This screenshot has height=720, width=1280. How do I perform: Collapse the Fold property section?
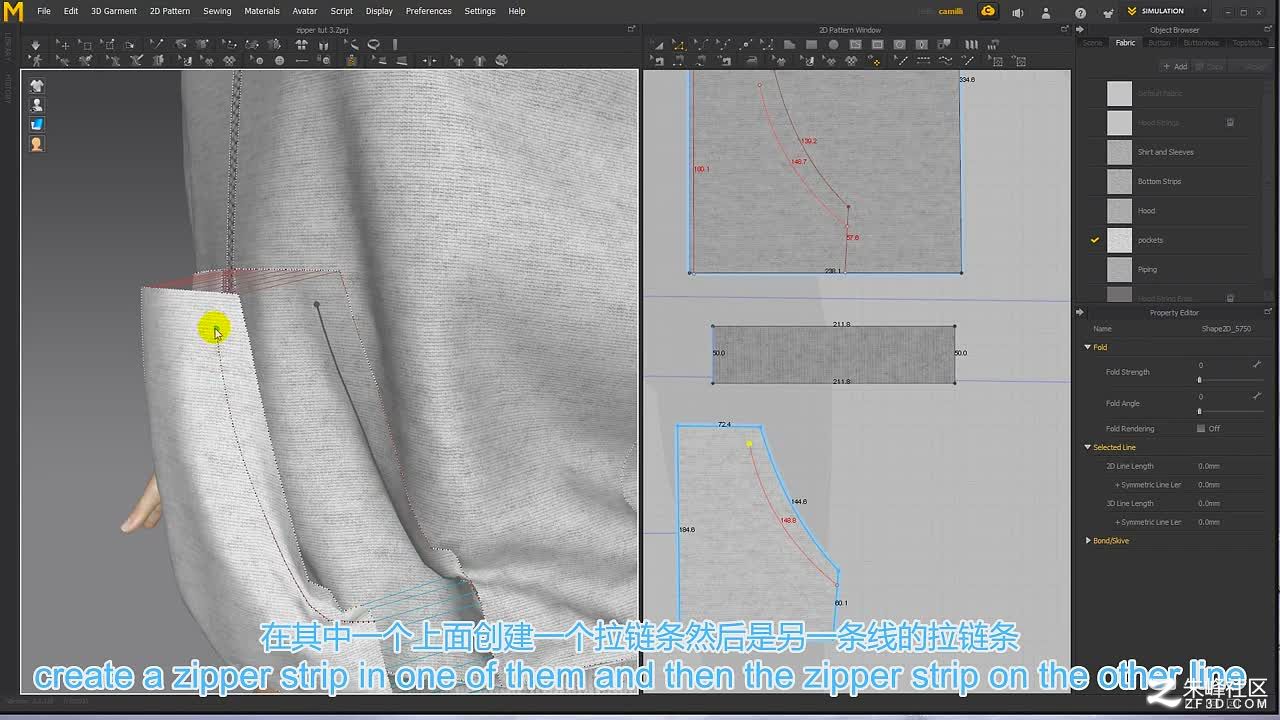click(x=1088, y=347)
